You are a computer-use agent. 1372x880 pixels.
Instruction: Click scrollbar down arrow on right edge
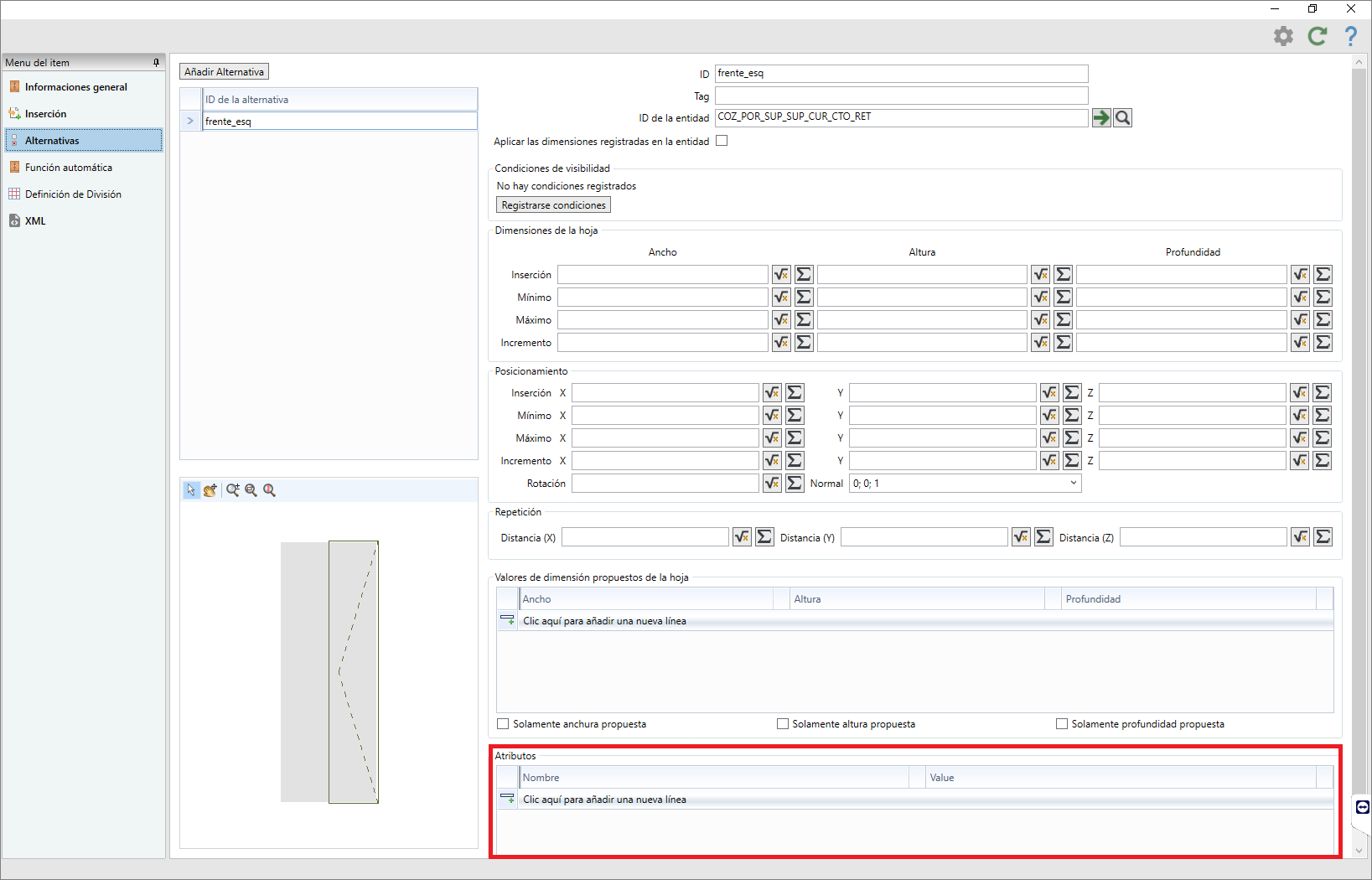coord(1359,850)
